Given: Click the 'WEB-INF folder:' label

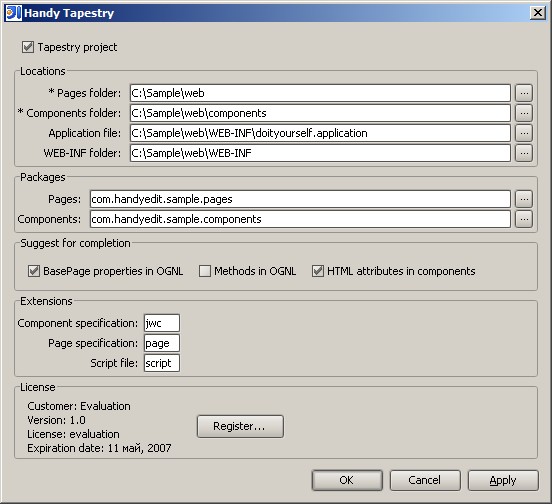Looking at the screenshot, I should click(82, 153).
